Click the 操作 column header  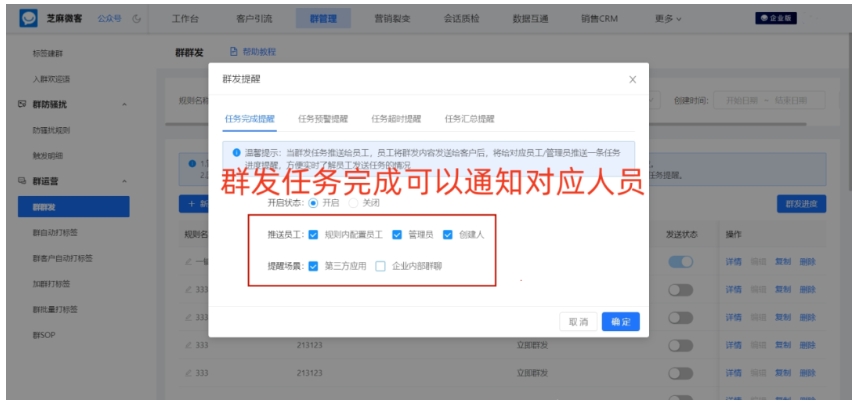[734, 234]
